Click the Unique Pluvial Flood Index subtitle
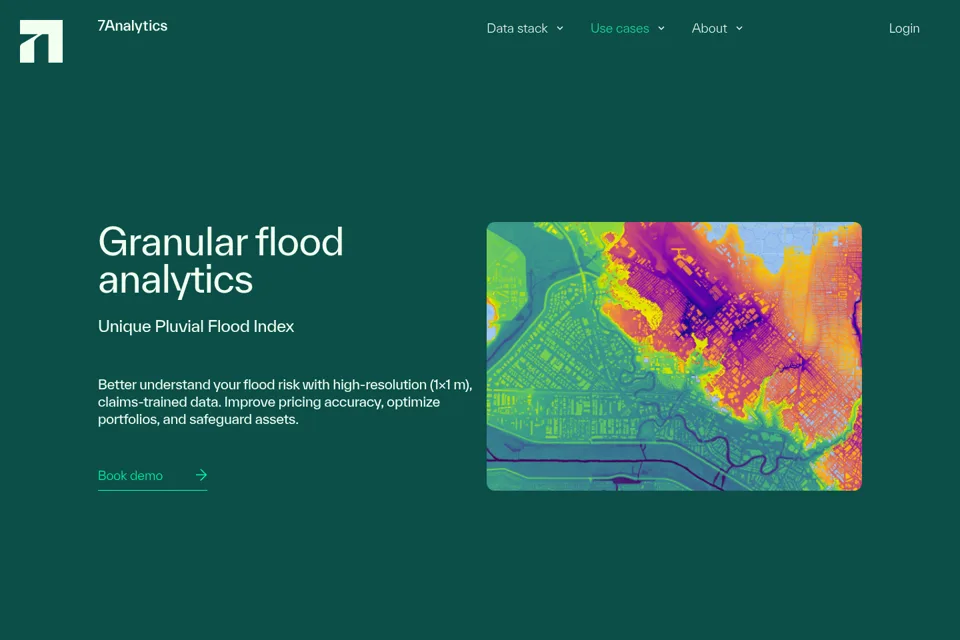 point(196,326)
